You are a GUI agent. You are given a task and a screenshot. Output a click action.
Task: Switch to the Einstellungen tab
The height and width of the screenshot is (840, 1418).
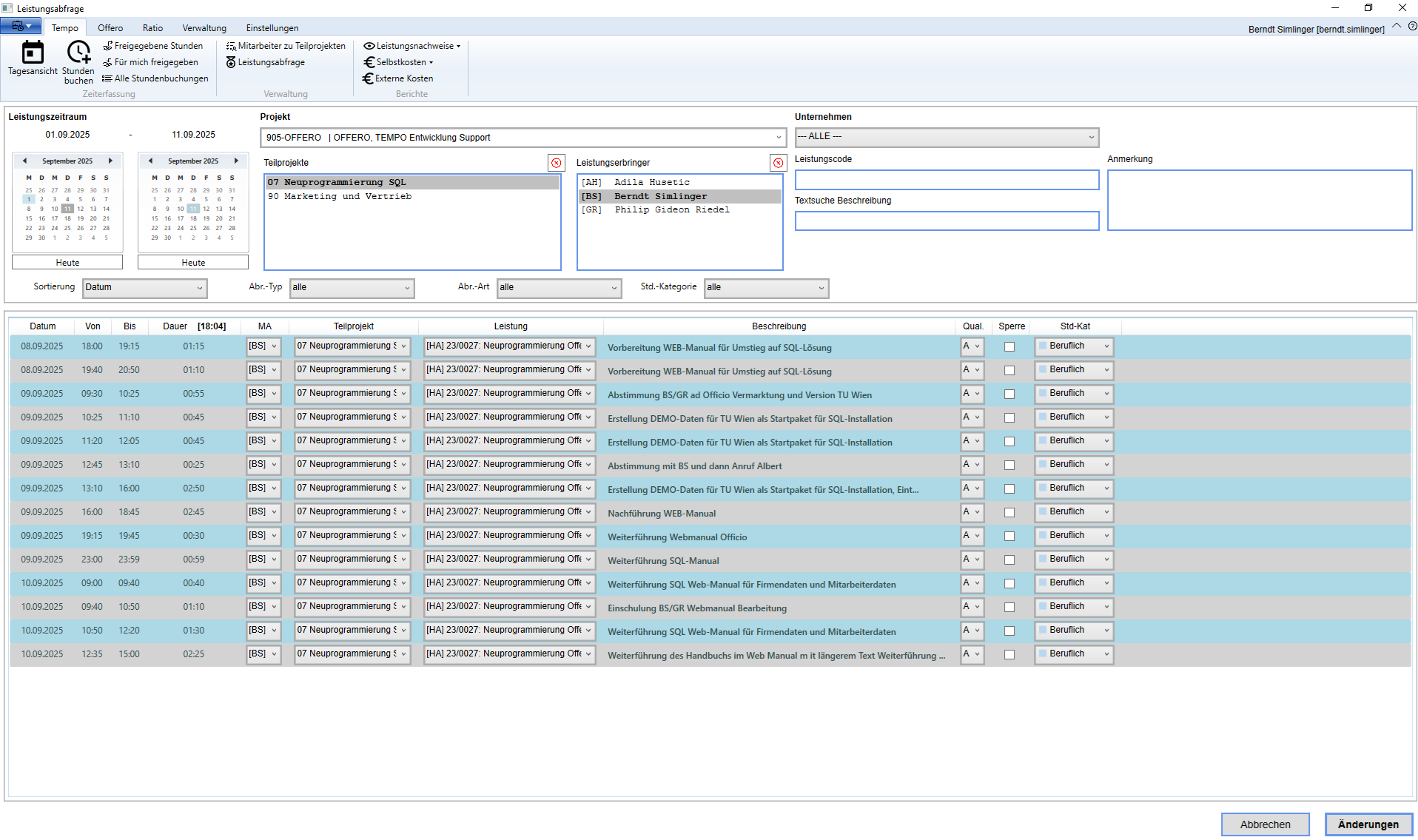point(272,28)
